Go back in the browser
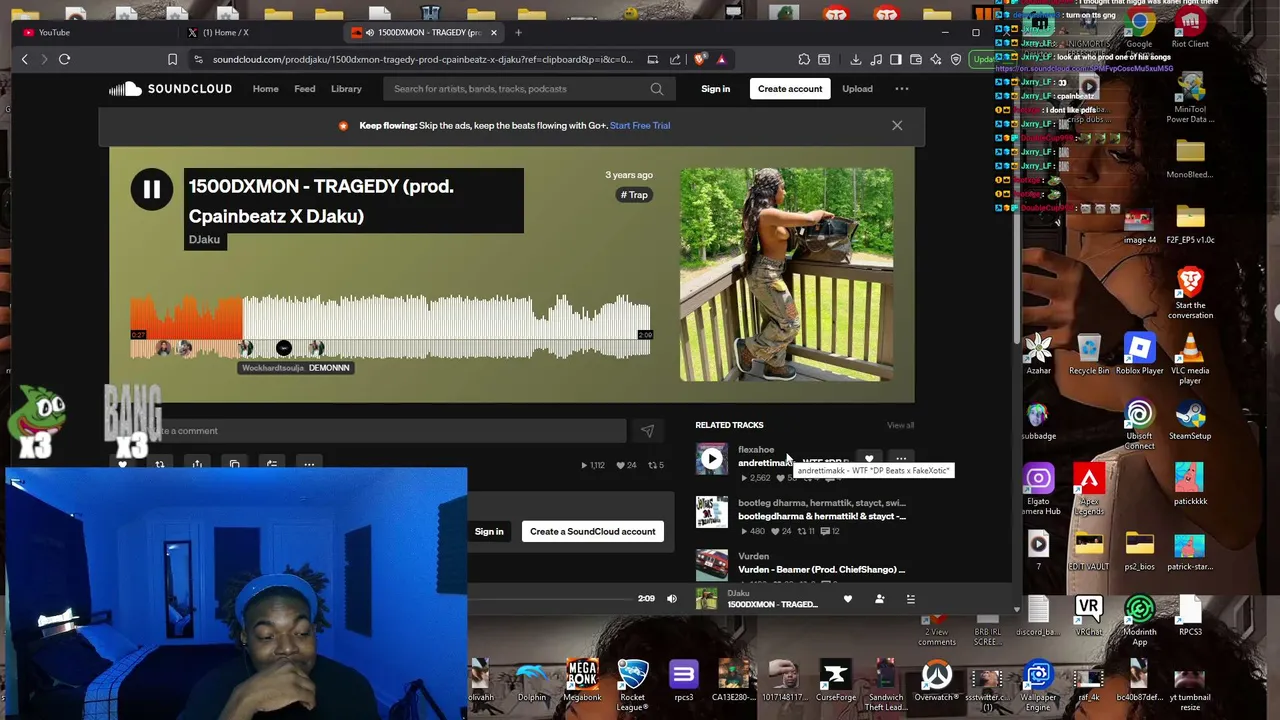 click(25, 60)
